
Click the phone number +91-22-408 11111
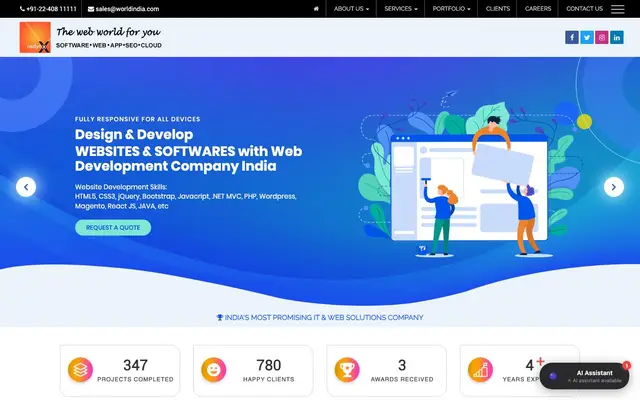48,9
